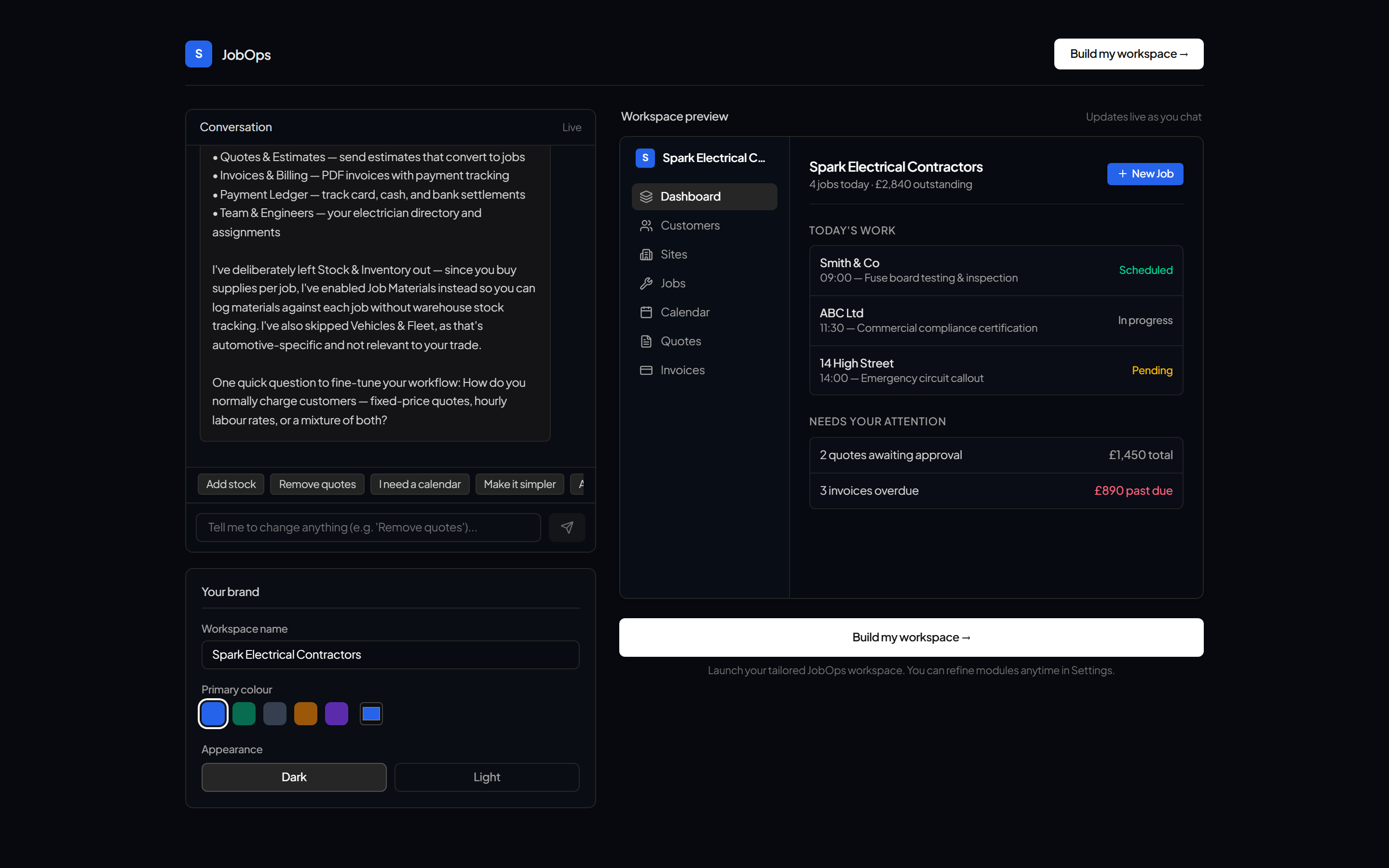Click the Quotes document icon
This screenshot has width=1389, height=868.
tap(646, 341)
